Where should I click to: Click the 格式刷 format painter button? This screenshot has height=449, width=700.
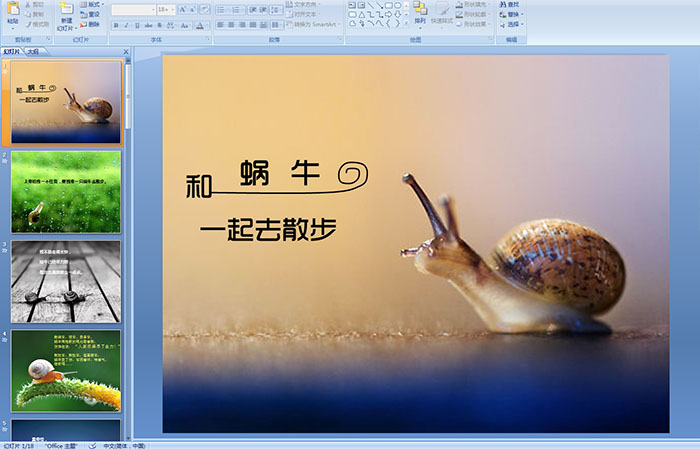pos(37,24)
